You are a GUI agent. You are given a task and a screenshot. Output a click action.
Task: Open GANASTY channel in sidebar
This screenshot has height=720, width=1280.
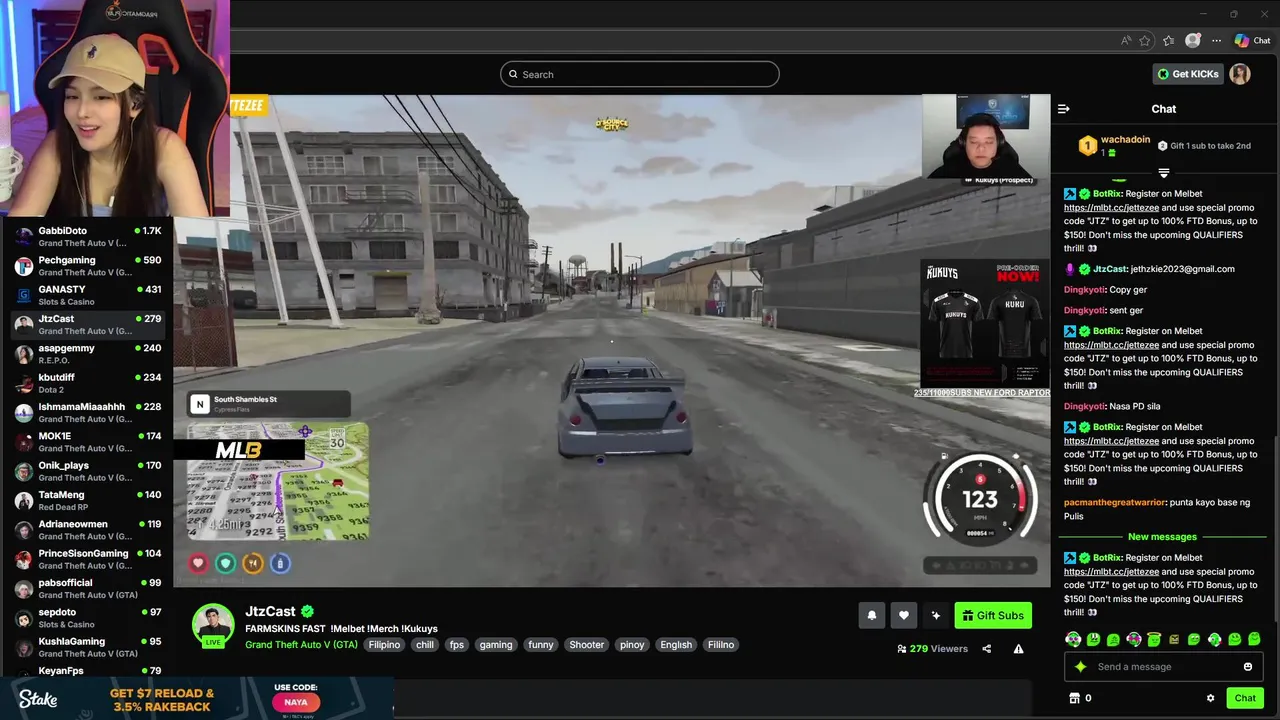tap(87, 295)
